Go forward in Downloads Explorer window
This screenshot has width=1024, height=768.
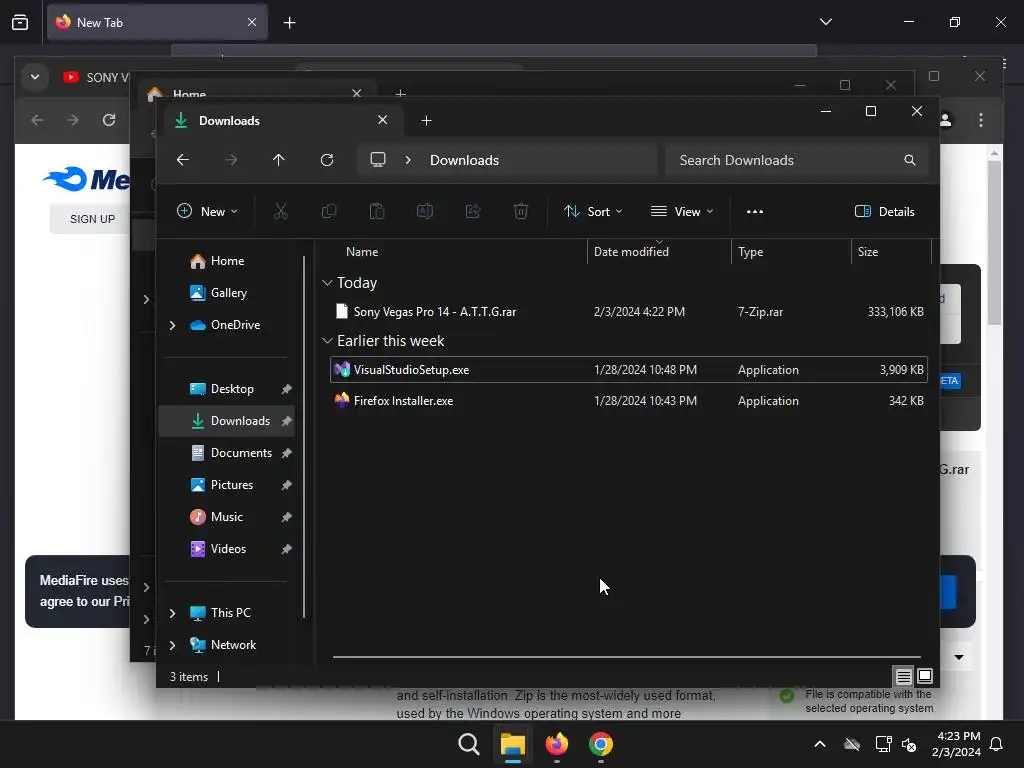point(231,160)
